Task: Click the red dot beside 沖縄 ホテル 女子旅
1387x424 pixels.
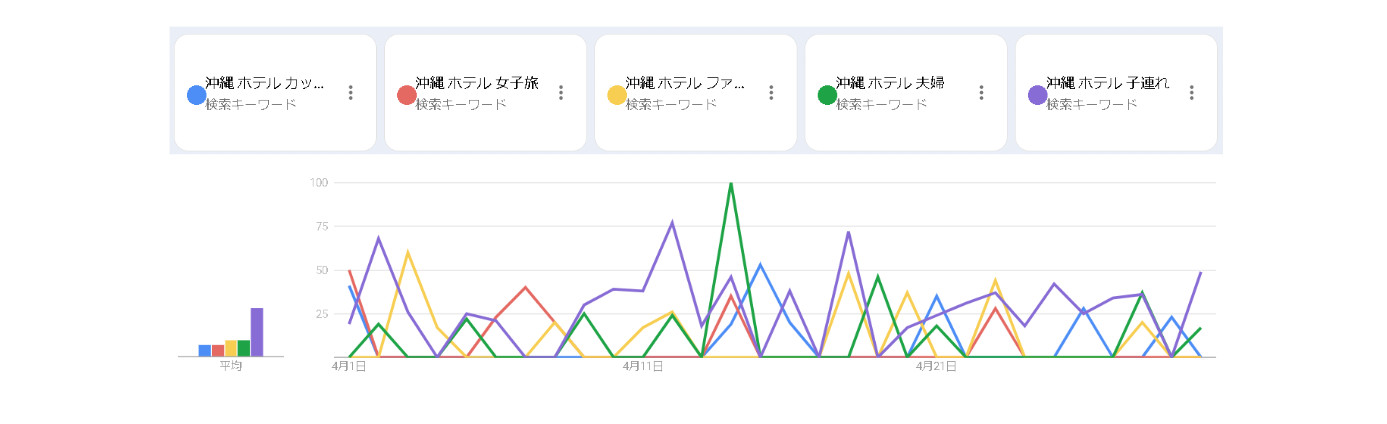Action: click(x=406, y=95)
